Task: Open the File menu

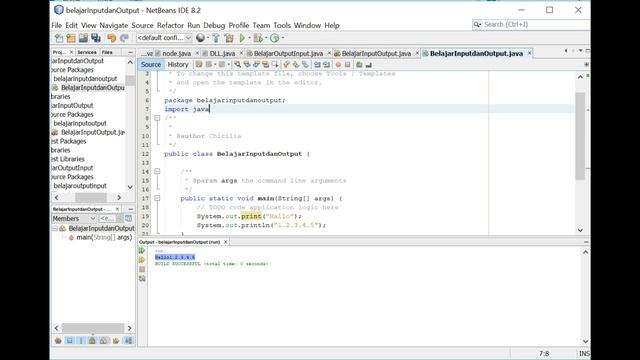Action: coord(57,25)
